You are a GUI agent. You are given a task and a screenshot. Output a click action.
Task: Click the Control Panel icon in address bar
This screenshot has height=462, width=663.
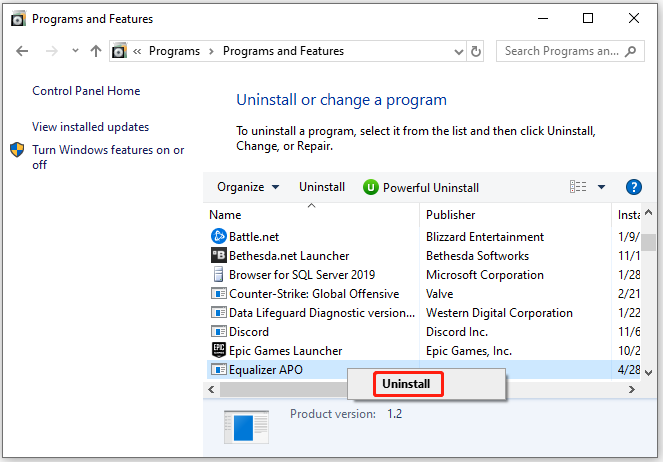coord(119,51)
